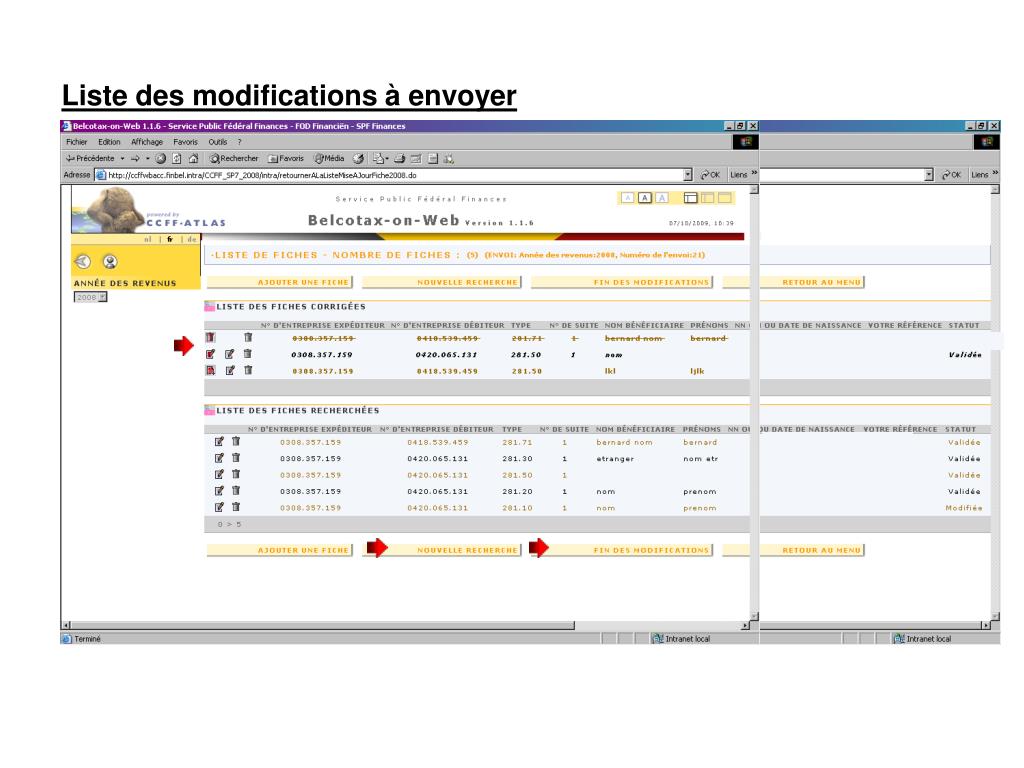Image resolution: width=1024 pixels, height=768 pixels.
Task: Click OK go button in background window
Action: point(952,174)
